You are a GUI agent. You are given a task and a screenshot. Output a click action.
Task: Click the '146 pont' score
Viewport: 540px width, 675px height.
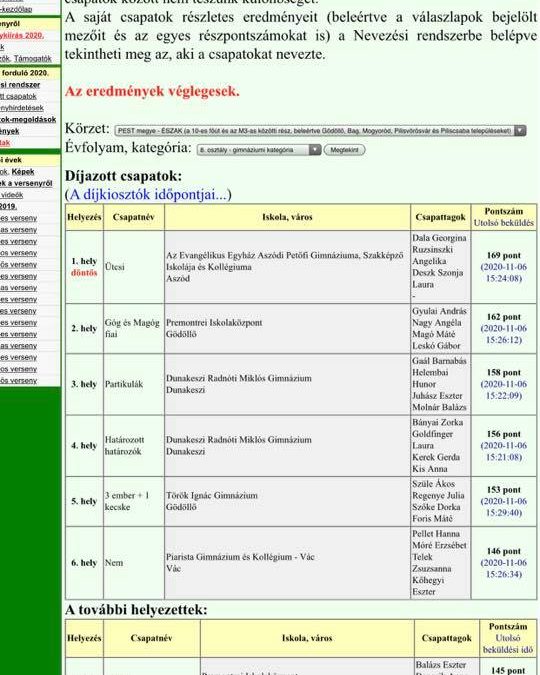[x=503, y=551]
